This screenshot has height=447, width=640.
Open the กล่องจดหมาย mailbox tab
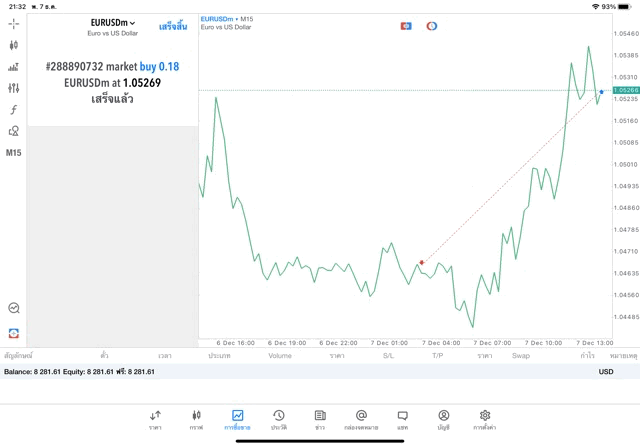(361, 420)
